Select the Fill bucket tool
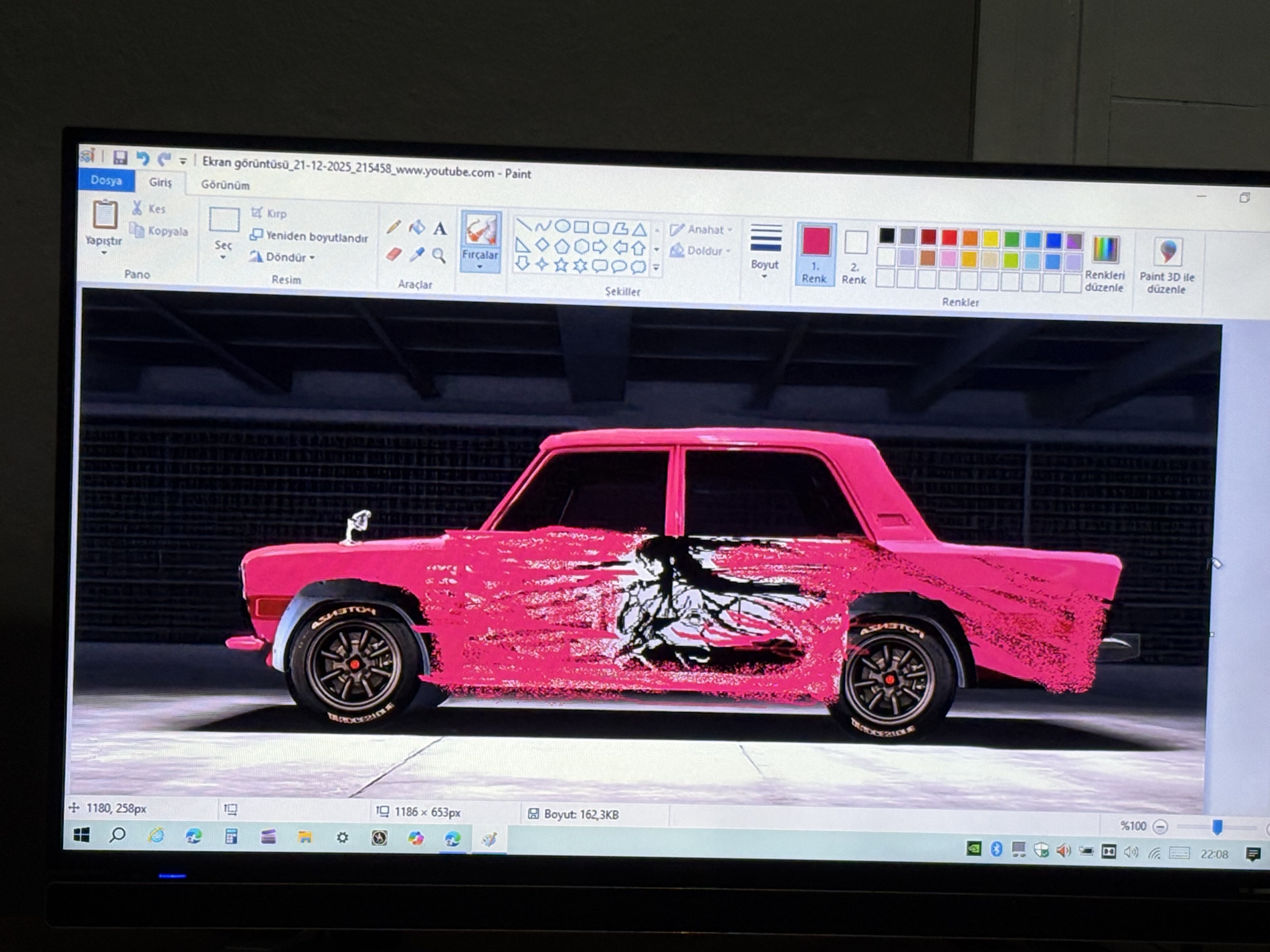 point(417,228)
